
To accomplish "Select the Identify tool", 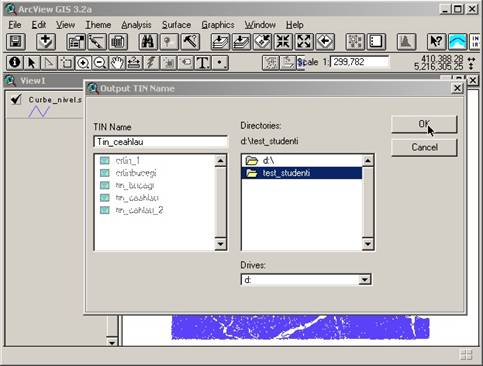I will click(x=14, y=63).
